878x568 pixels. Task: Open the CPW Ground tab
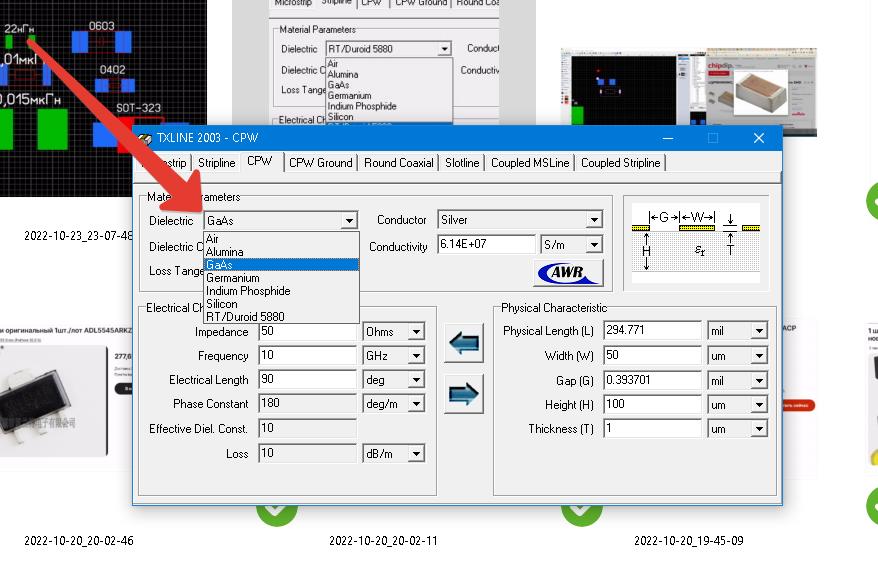tap(321, 163)
